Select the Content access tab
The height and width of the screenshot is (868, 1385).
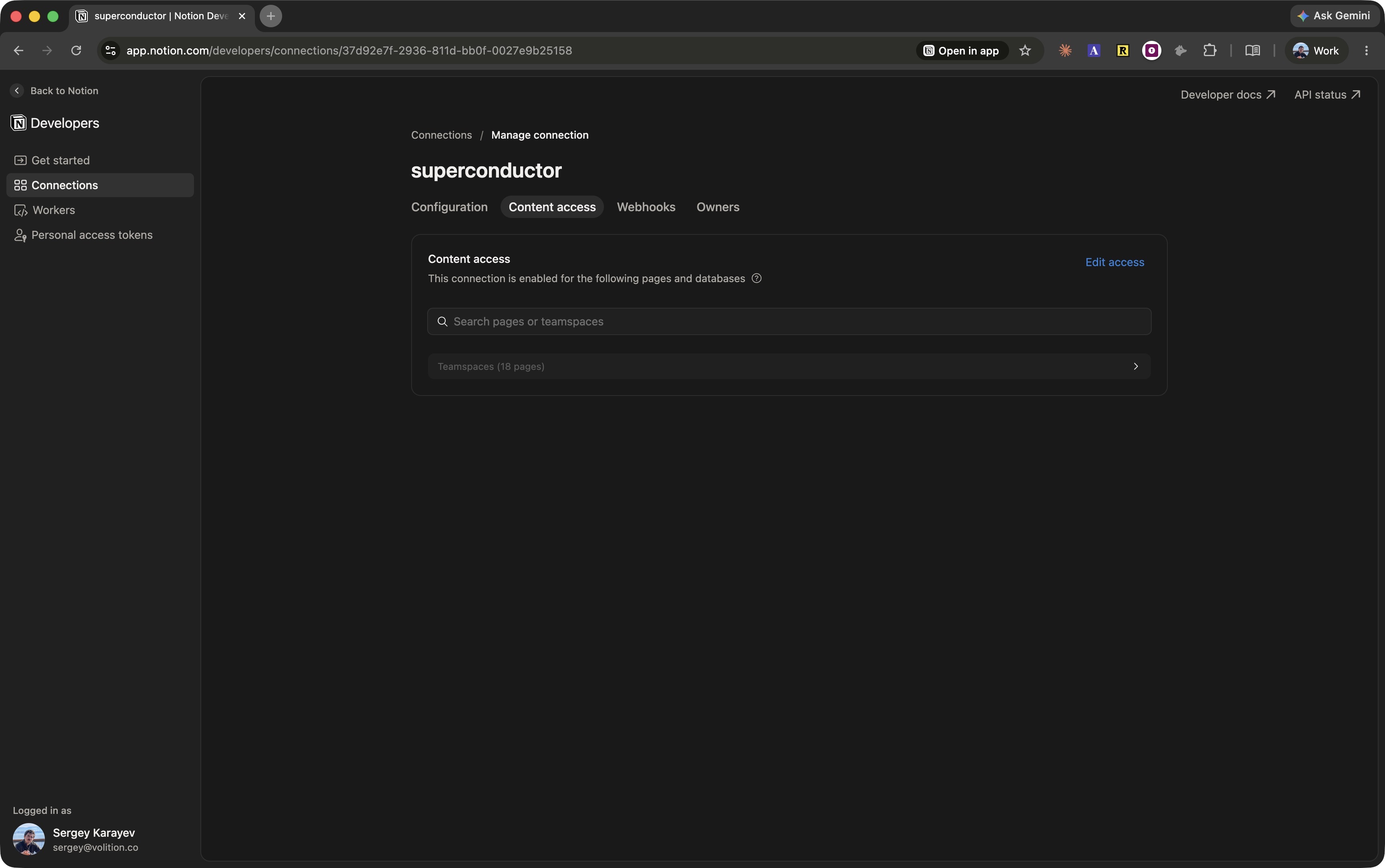click(552, 207)
